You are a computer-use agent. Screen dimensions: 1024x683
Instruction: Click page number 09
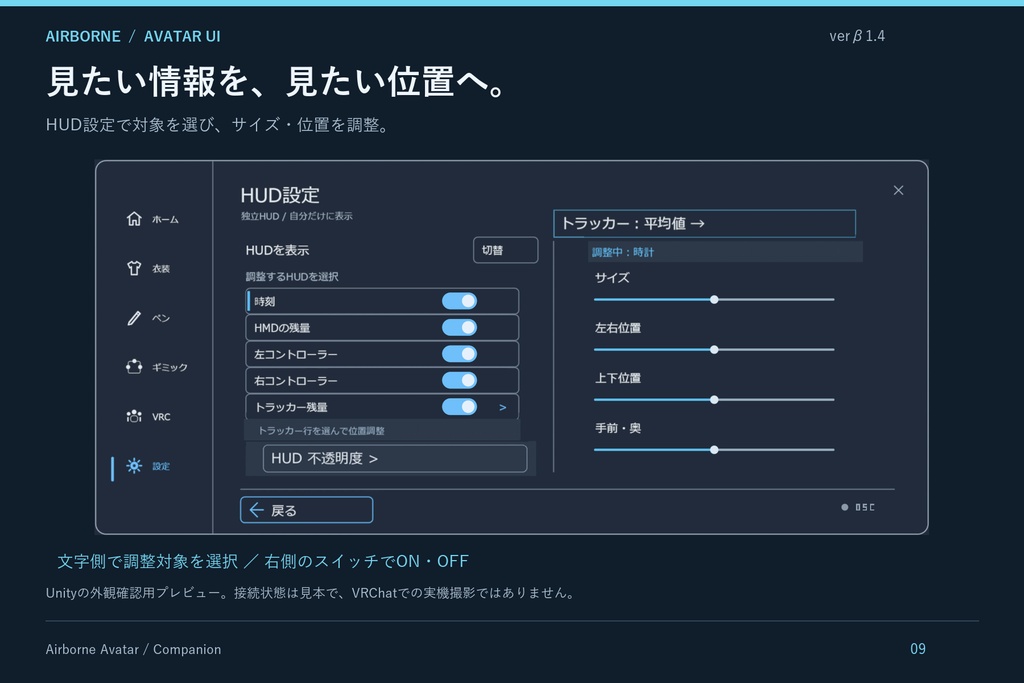(918, 649)
